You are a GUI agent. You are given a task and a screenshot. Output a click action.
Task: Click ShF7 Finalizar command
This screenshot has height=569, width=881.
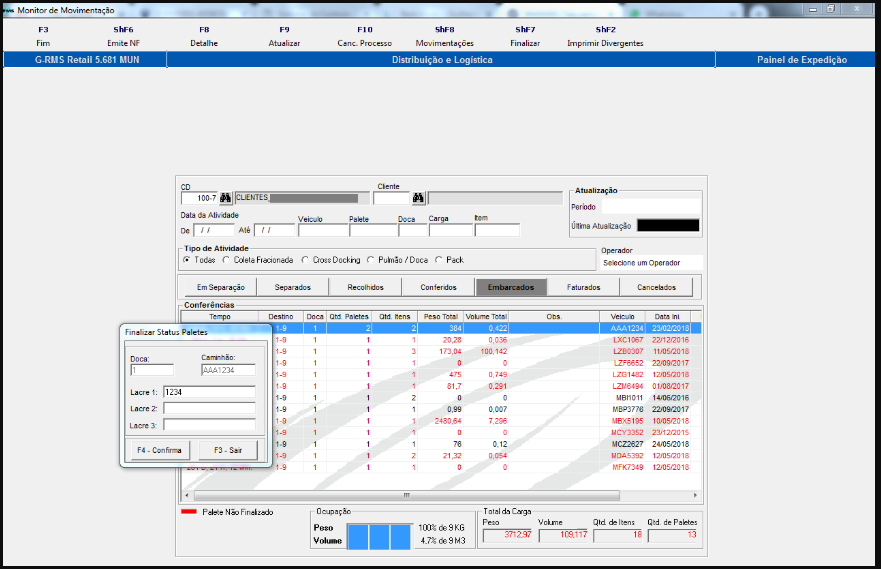(525, 37)
